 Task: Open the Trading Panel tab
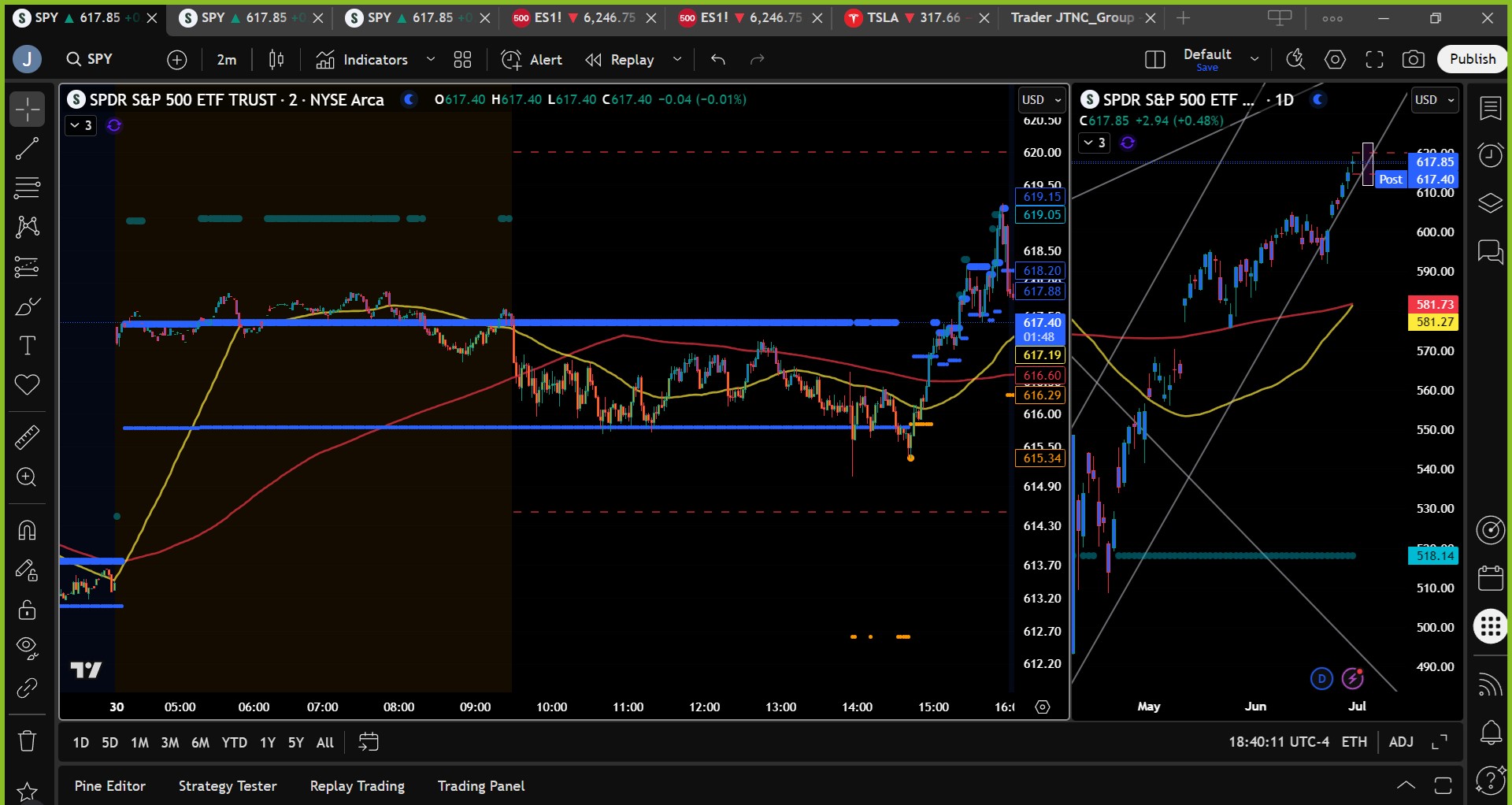pyautogui.click(x=481, y=786)
